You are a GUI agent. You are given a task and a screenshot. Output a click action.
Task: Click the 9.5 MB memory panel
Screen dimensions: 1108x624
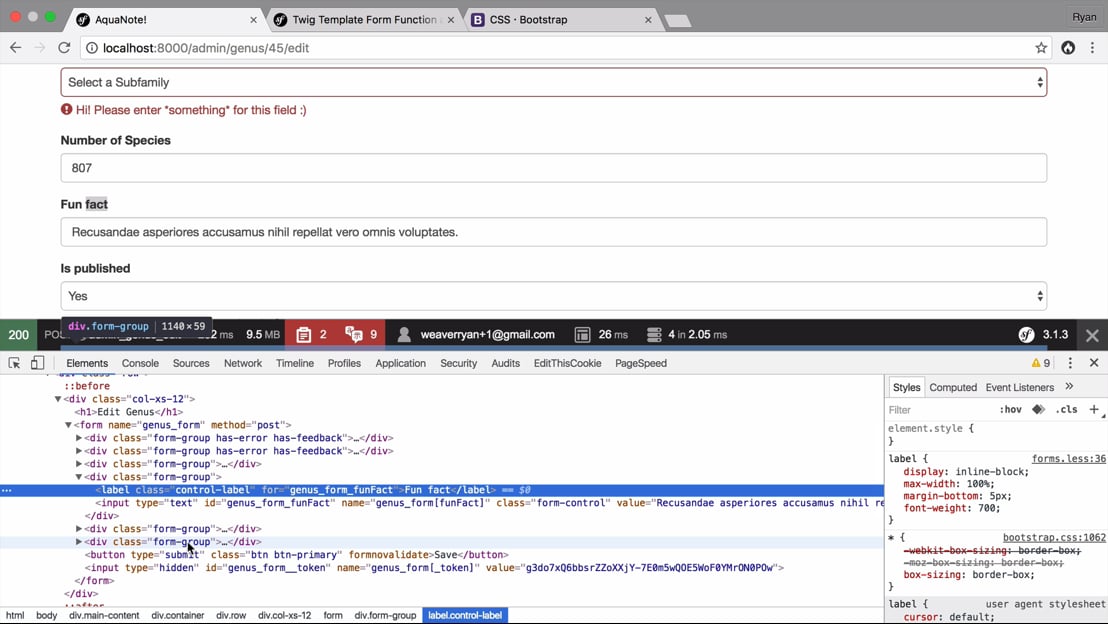click(x=263, y=335)
